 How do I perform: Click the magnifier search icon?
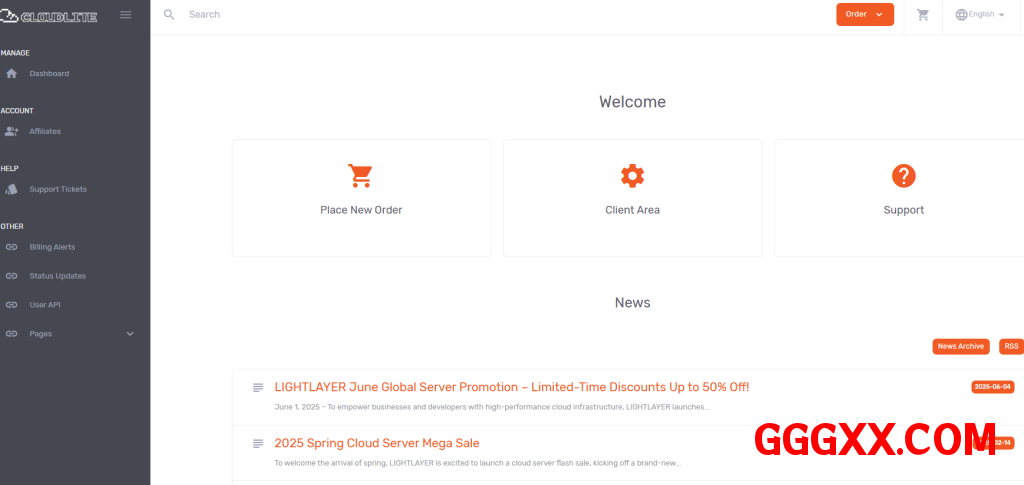(x=169, y=15)
